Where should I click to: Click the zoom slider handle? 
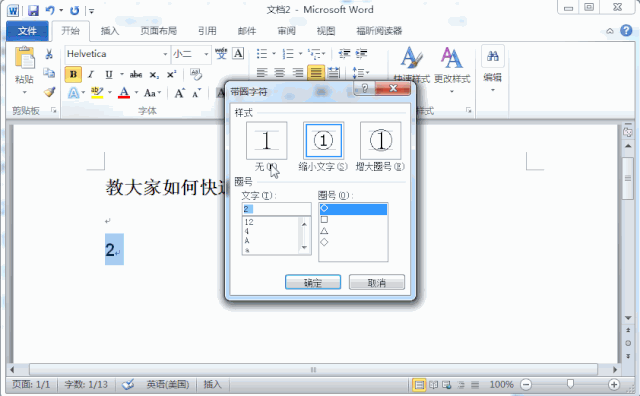tap(570, 384)
